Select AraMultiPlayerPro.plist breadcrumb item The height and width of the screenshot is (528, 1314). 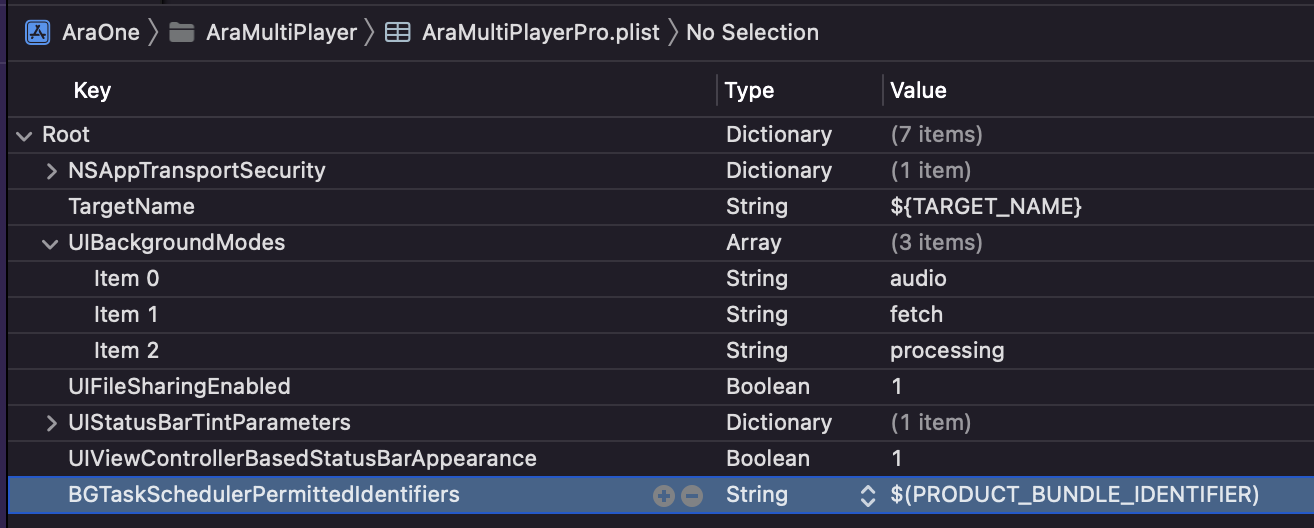[540, 32]
